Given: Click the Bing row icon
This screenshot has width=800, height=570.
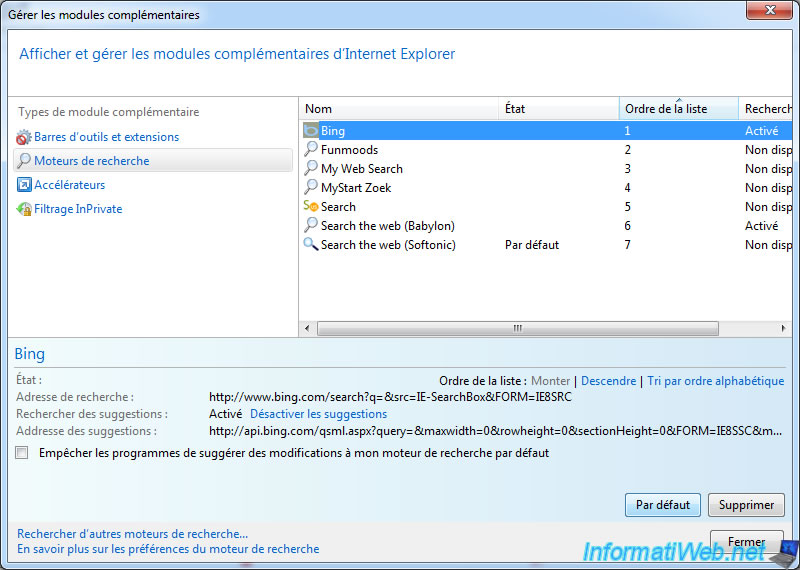Looking at the screenshot, I should 311,131.
